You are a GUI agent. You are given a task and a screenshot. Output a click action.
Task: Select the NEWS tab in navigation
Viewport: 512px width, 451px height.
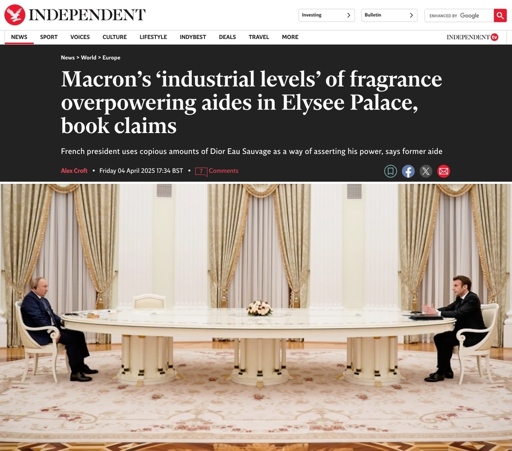(19, 37)
